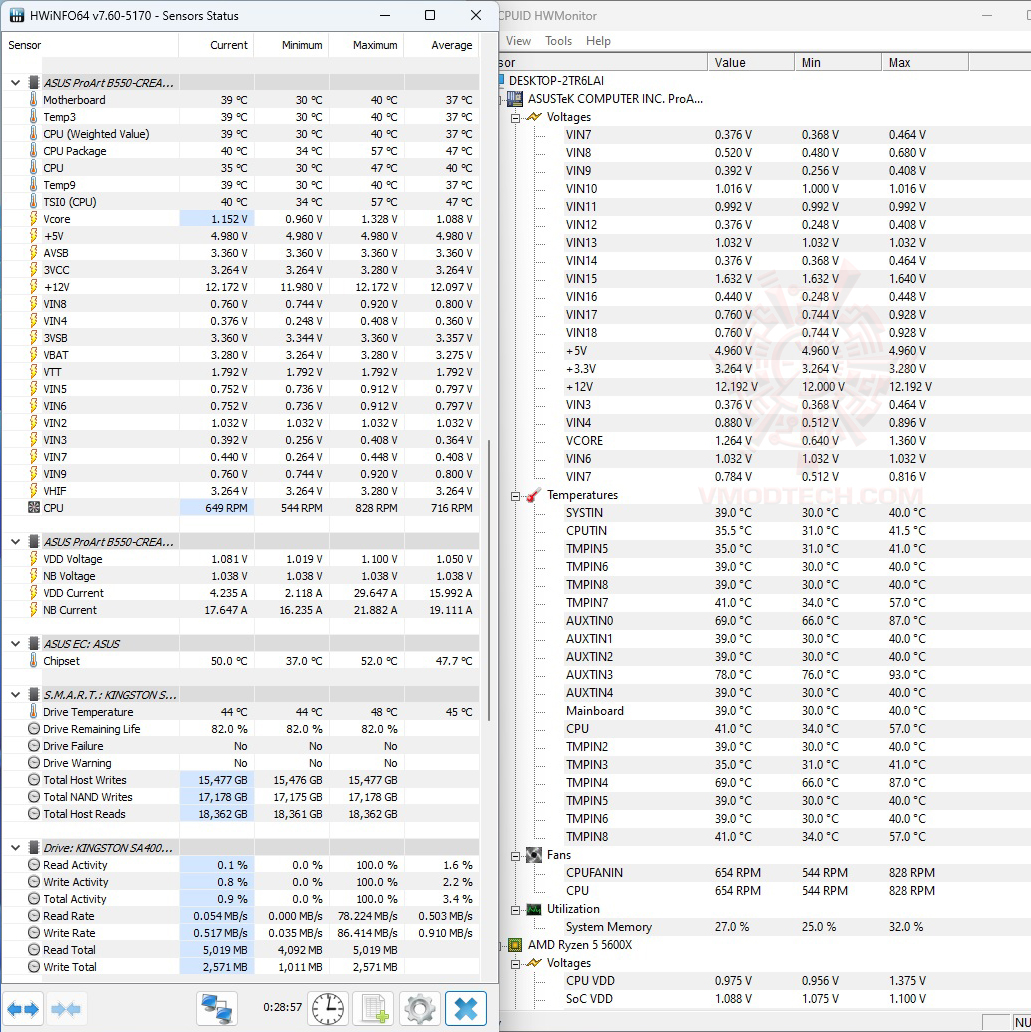Click the HWiNFO expand/collapse arrows button
1031x1032 pixels.
tap(23, 1008)
